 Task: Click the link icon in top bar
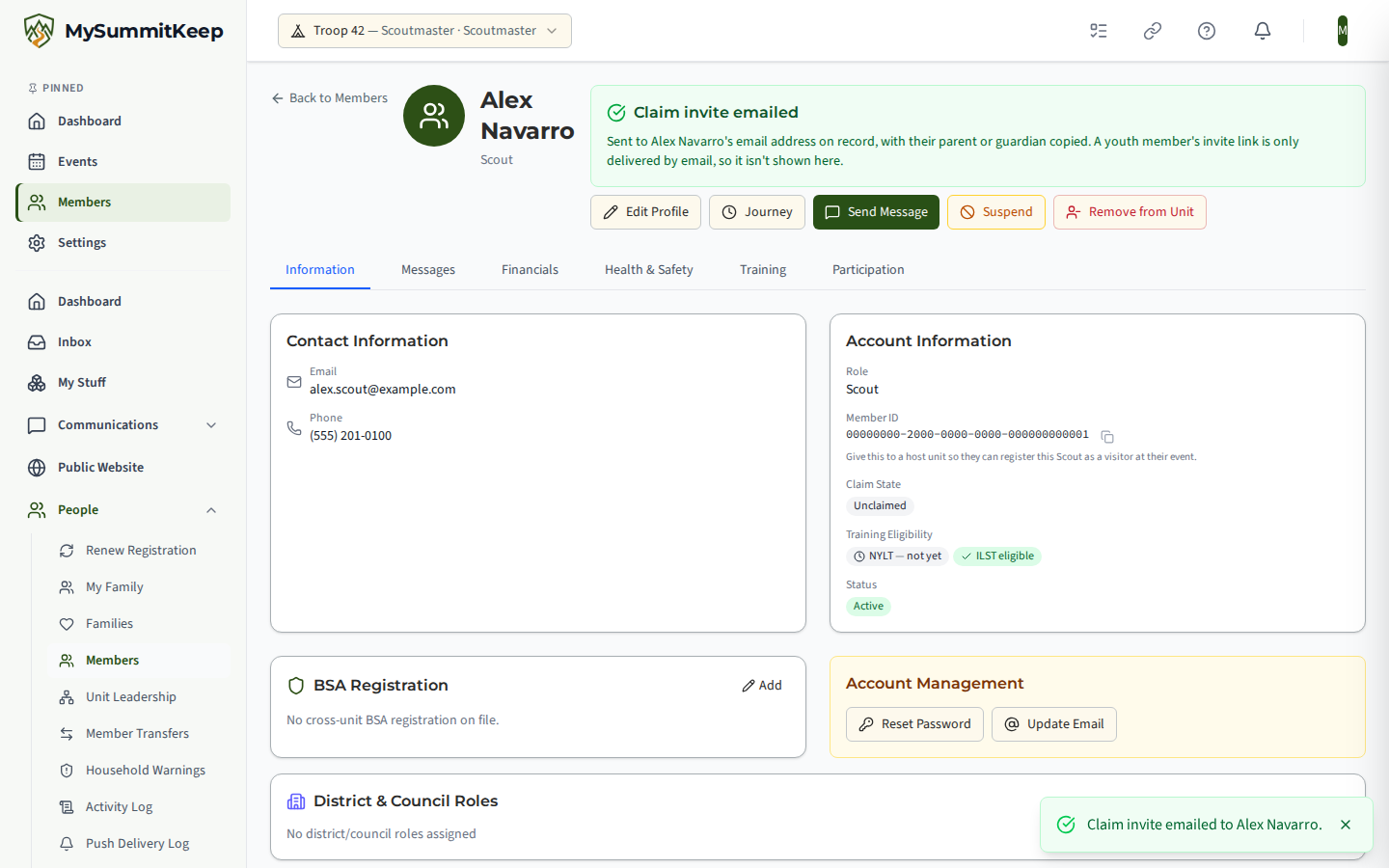pos(1153,31)
